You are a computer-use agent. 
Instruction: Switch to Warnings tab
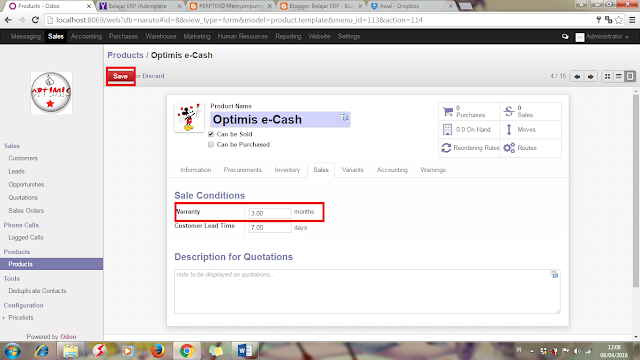433,170
